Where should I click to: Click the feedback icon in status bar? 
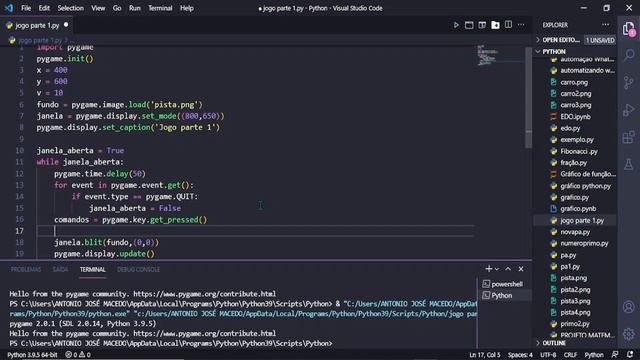coord(615,355)
